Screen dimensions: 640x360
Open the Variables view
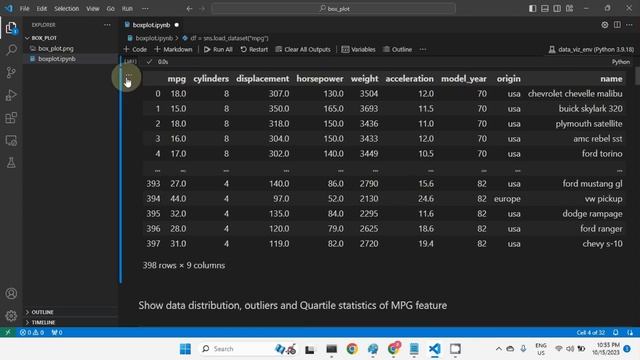pos(358,49)
